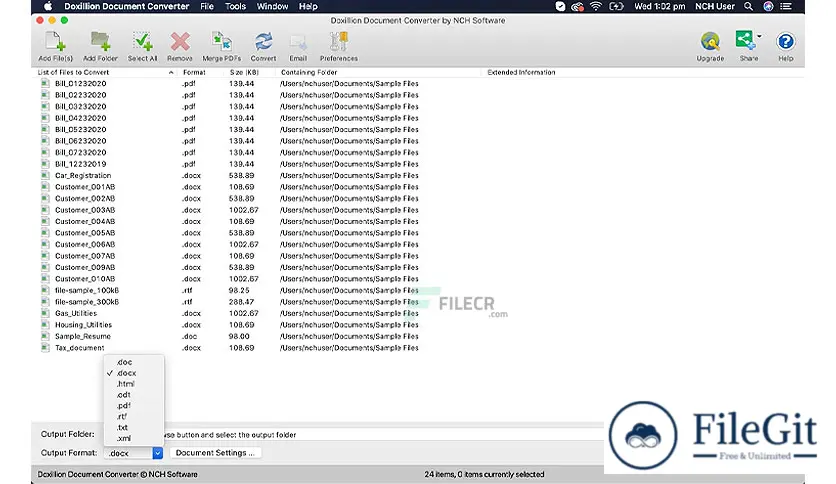This screenshot has height=484, width=836.
Task: Open the Tools menu
Action: pos(235,6)
